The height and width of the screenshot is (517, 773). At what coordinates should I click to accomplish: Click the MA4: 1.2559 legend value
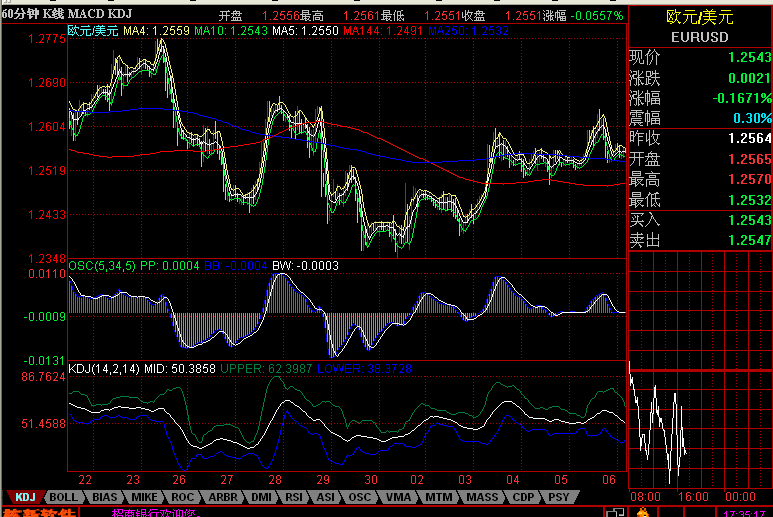(156, 31)
